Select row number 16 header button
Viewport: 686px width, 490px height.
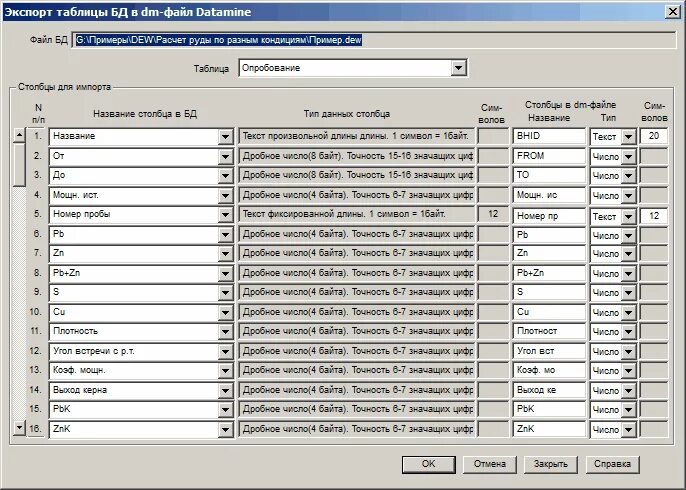click(x=36, y=429)
